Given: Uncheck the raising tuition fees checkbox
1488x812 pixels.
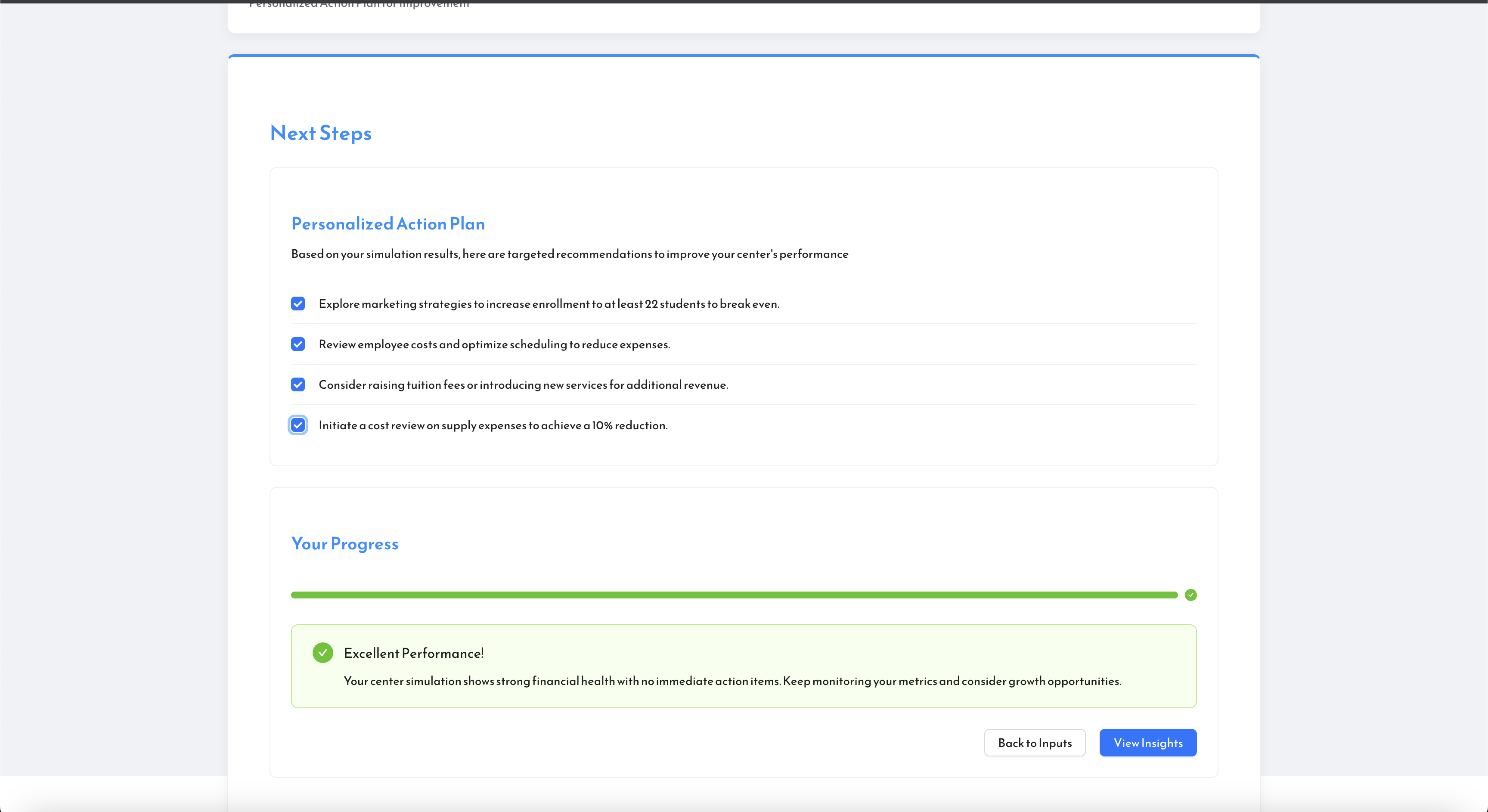Looking at the screenshot, I should click(x=298, y=384).
